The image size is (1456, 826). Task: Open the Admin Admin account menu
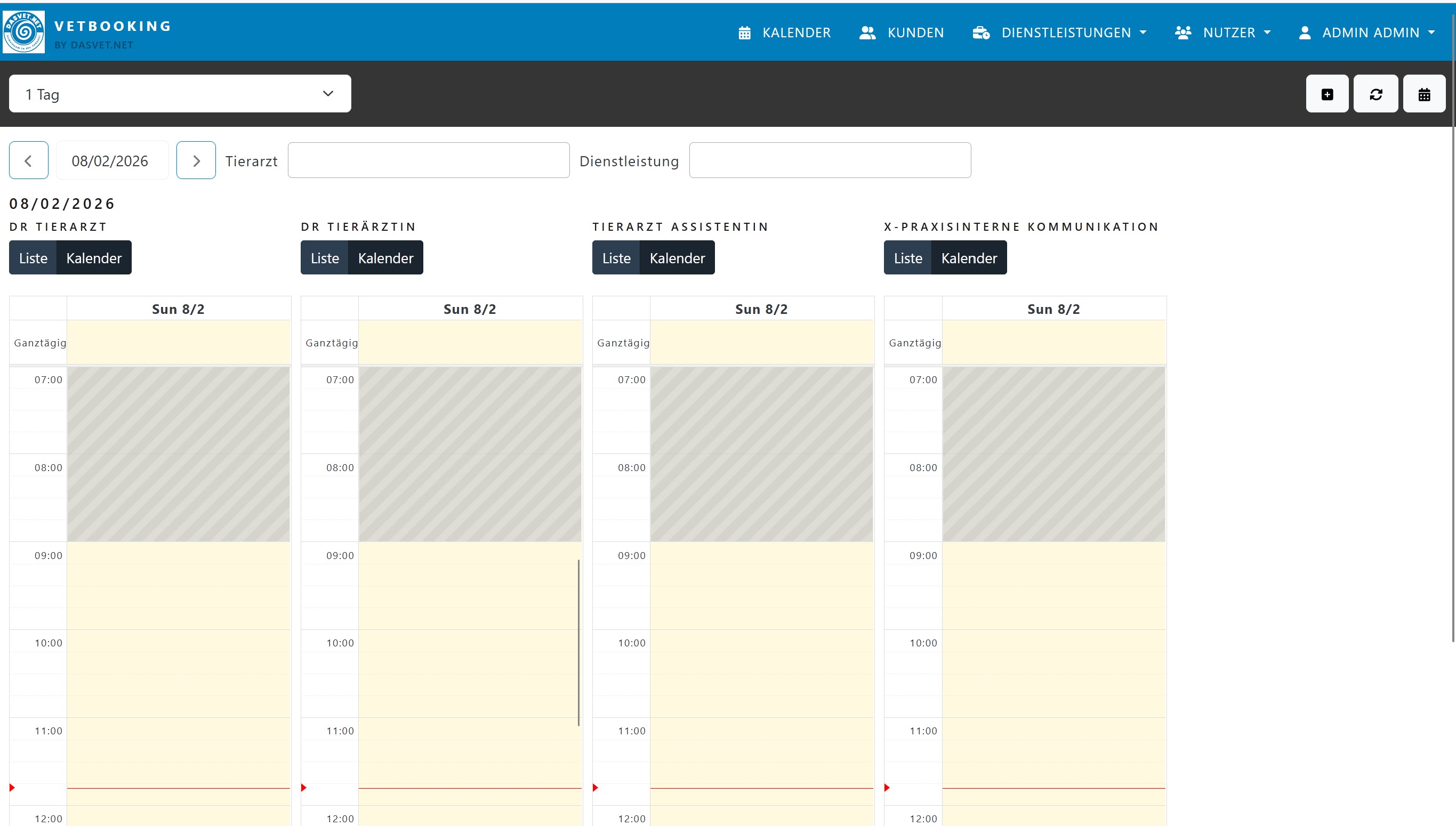1367,33
